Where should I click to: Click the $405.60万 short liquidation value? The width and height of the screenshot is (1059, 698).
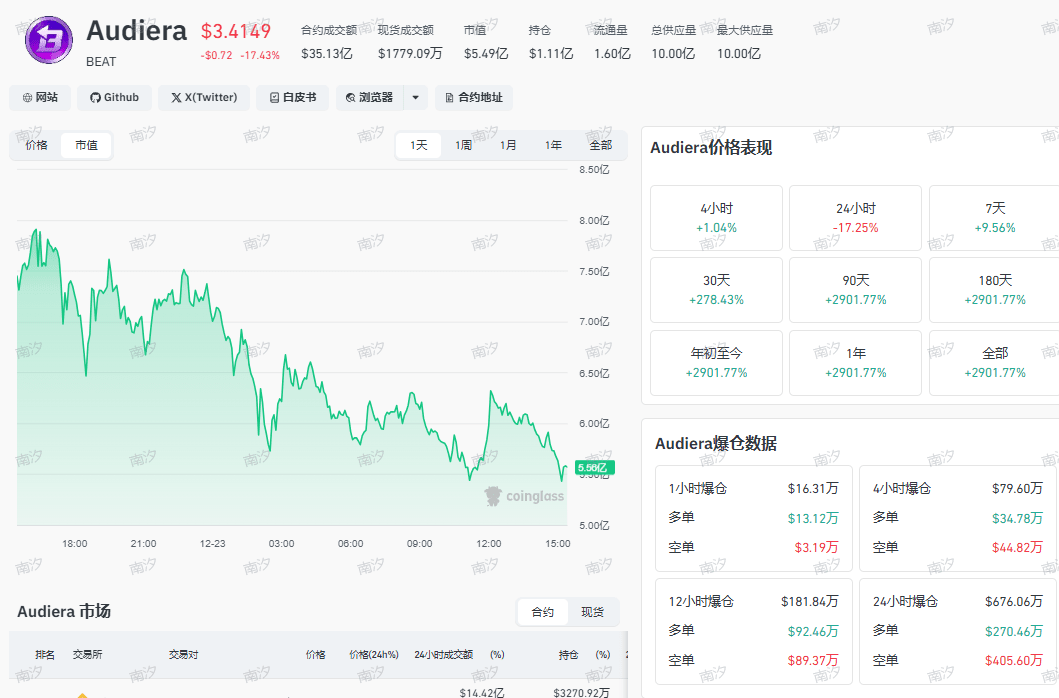(1014, 660)
